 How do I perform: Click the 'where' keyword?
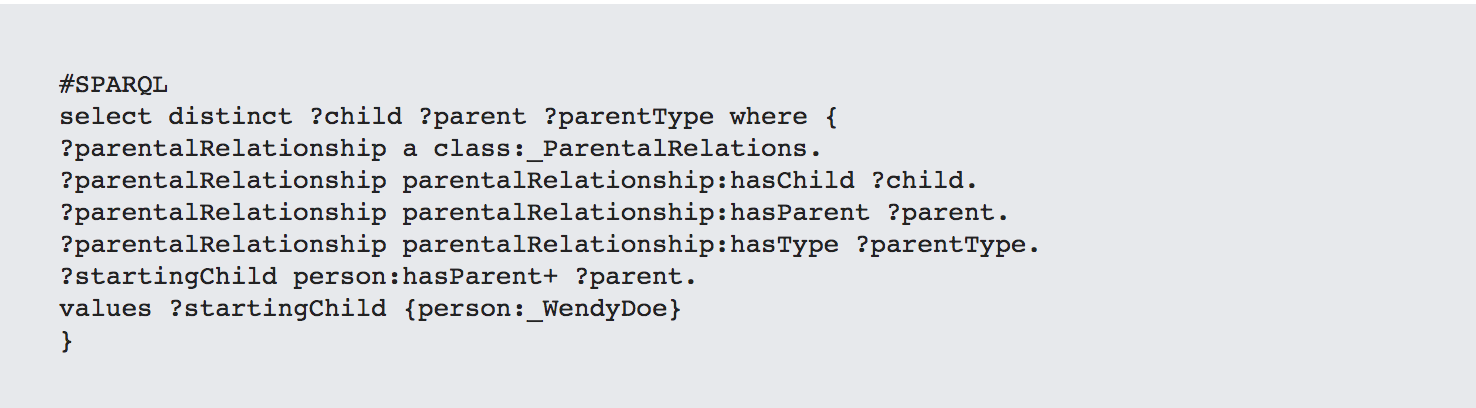click(768, 117)
